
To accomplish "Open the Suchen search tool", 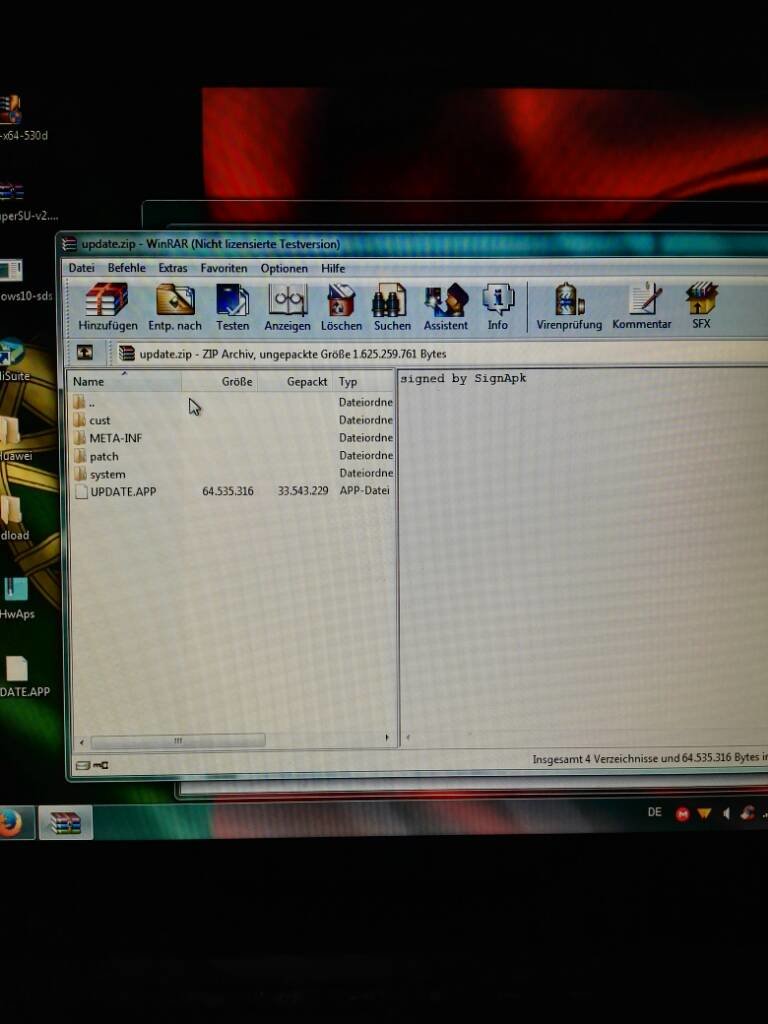I will click(x=392, y=305).
